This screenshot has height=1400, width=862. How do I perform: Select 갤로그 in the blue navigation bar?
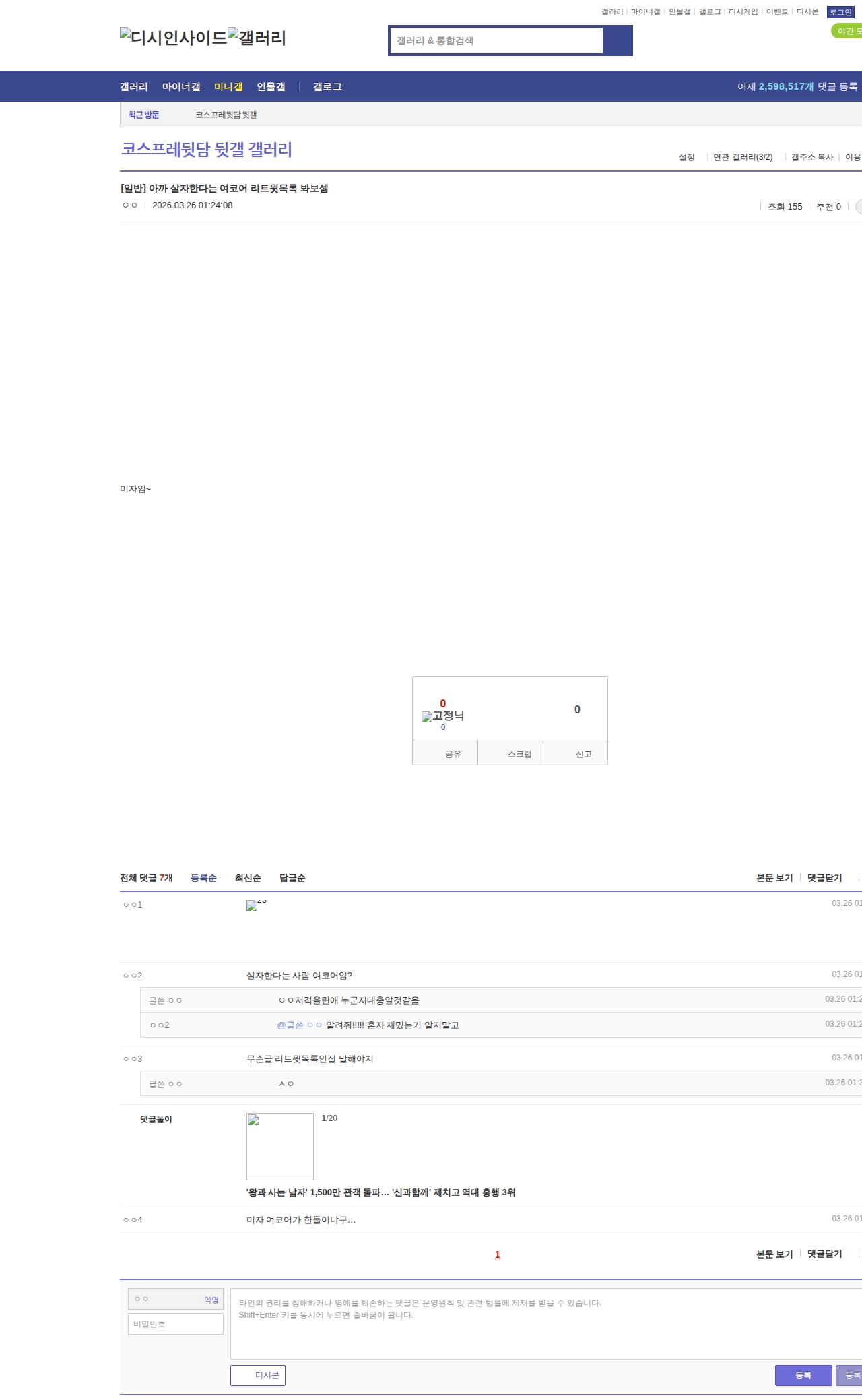[x=327, y=87]
